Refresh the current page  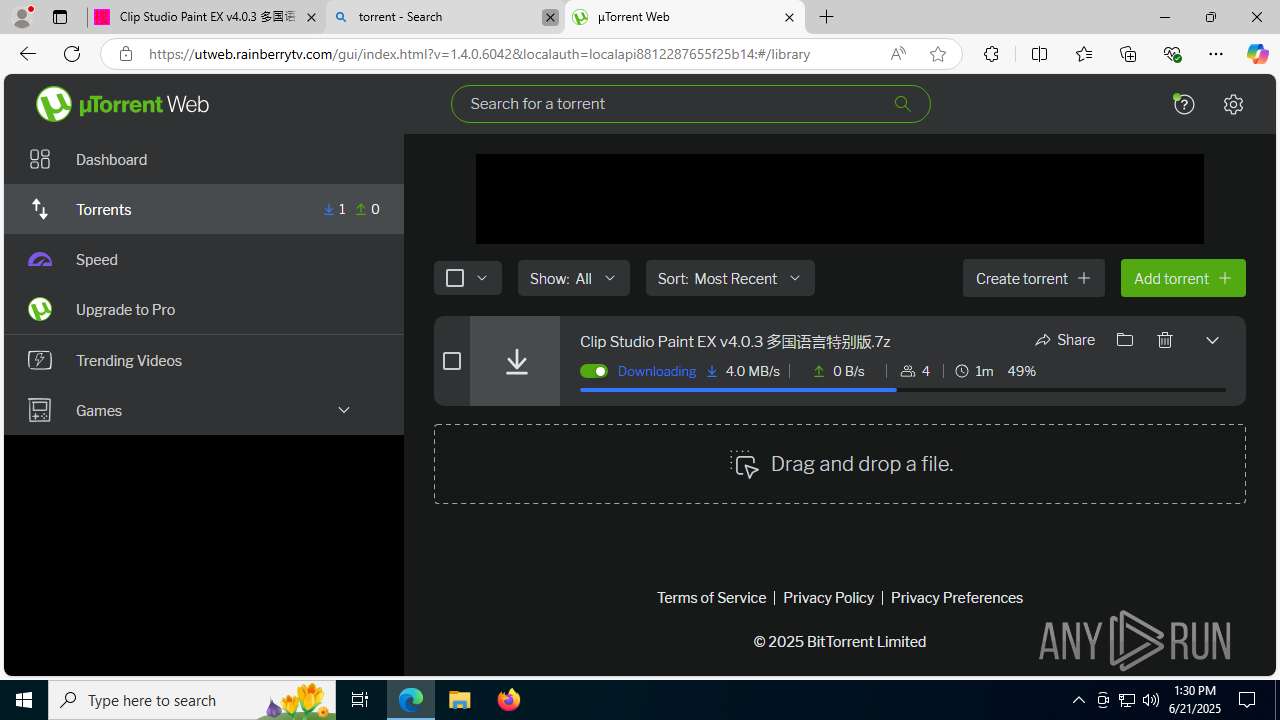tap(72, 54)
